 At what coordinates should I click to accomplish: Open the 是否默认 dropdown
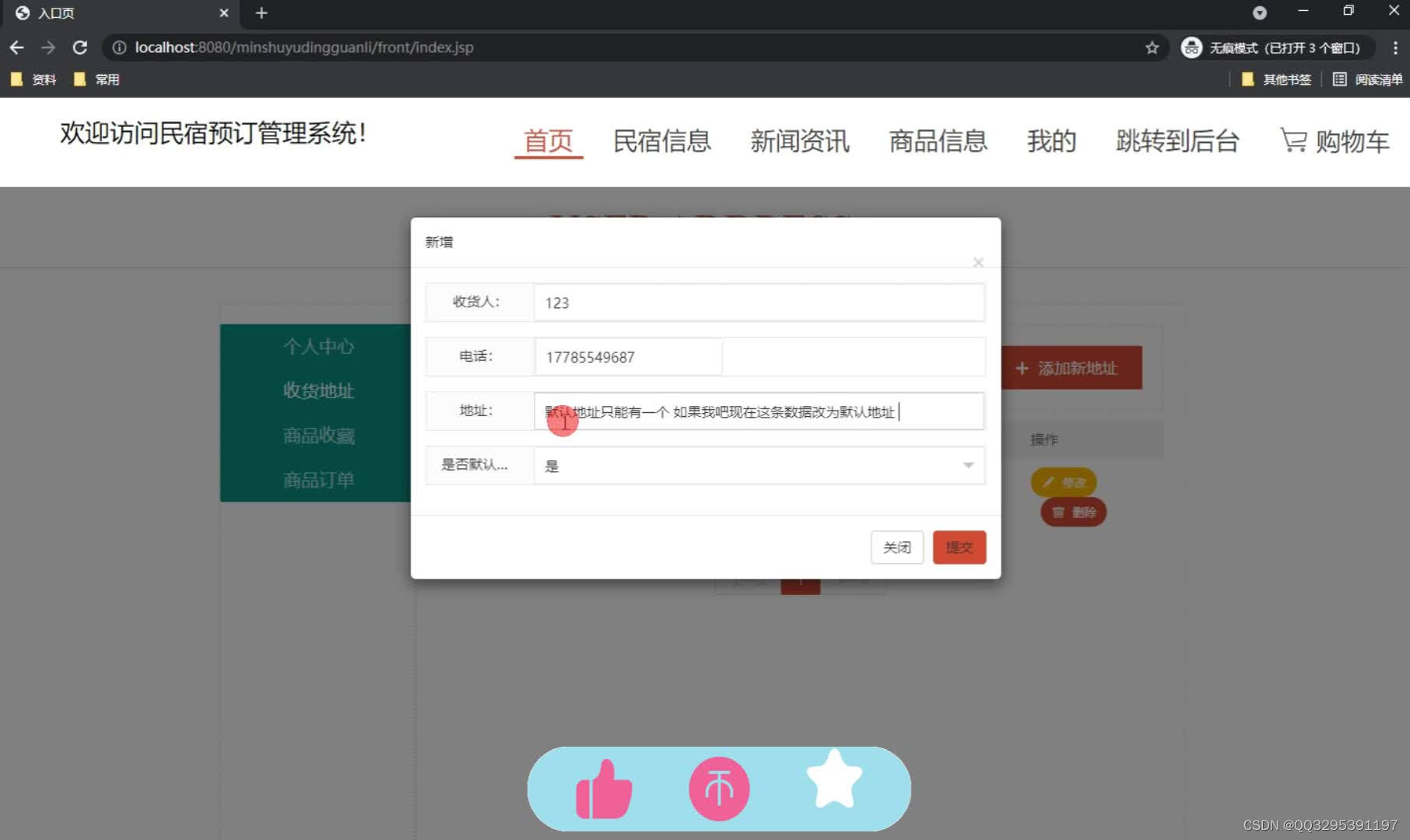click(759, 466)
